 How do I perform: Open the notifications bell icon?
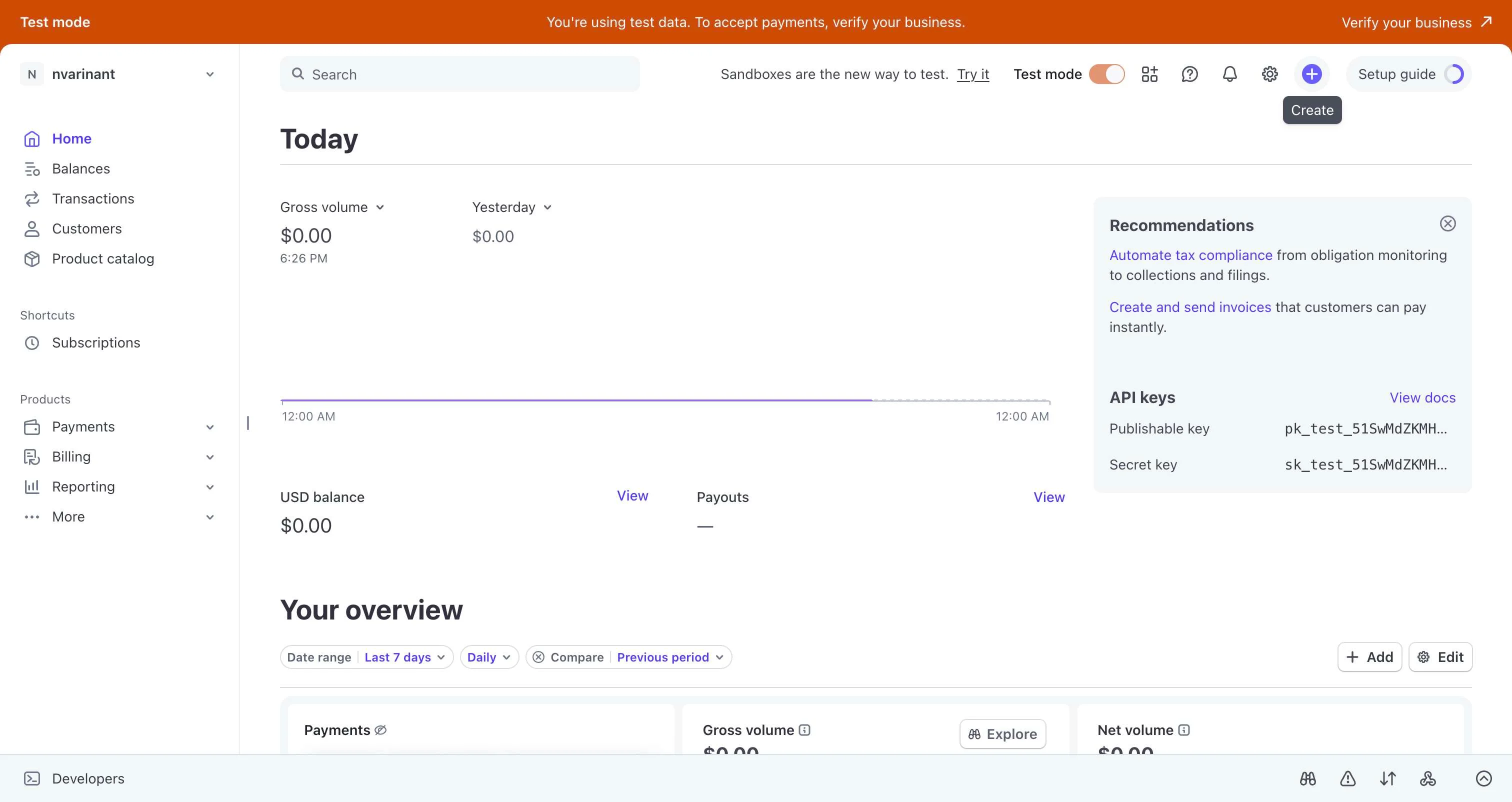pos(1229,74)
